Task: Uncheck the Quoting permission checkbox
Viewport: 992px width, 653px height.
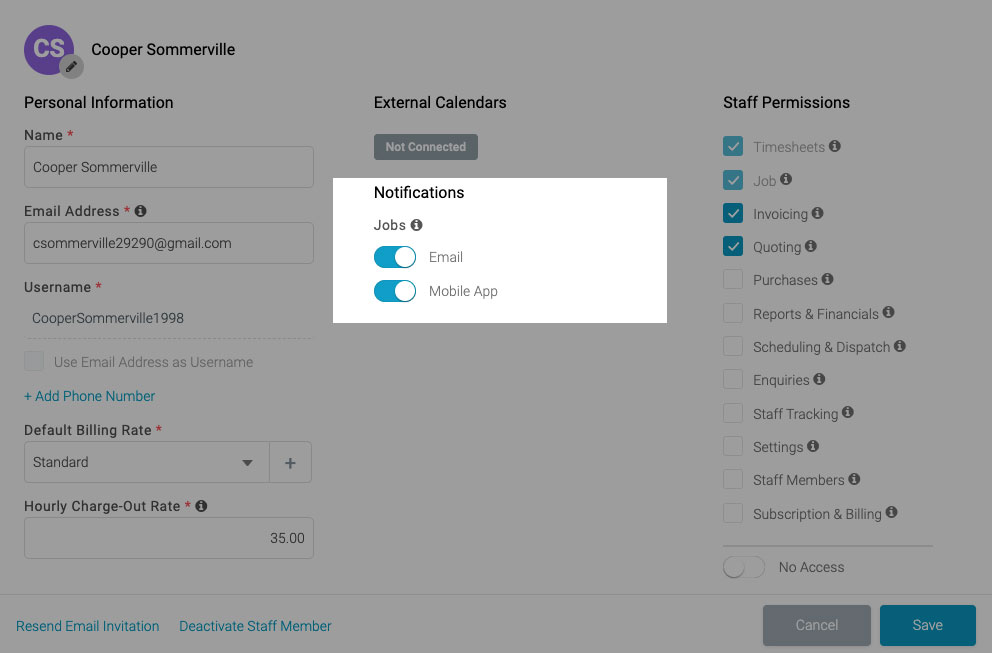Action: (x=733, y=246)
